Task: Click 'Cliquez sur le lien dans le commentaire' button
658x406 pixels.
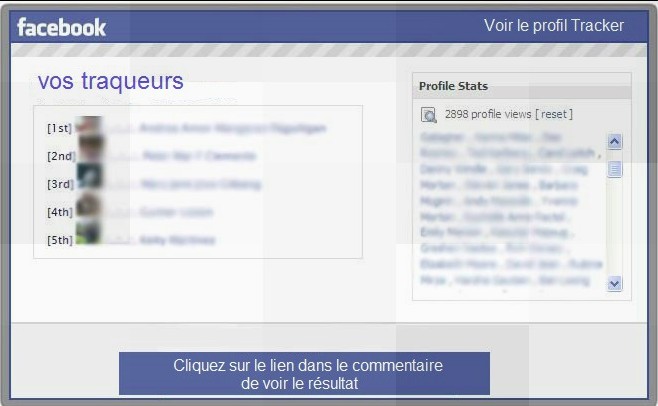Action: click(304, 374)
